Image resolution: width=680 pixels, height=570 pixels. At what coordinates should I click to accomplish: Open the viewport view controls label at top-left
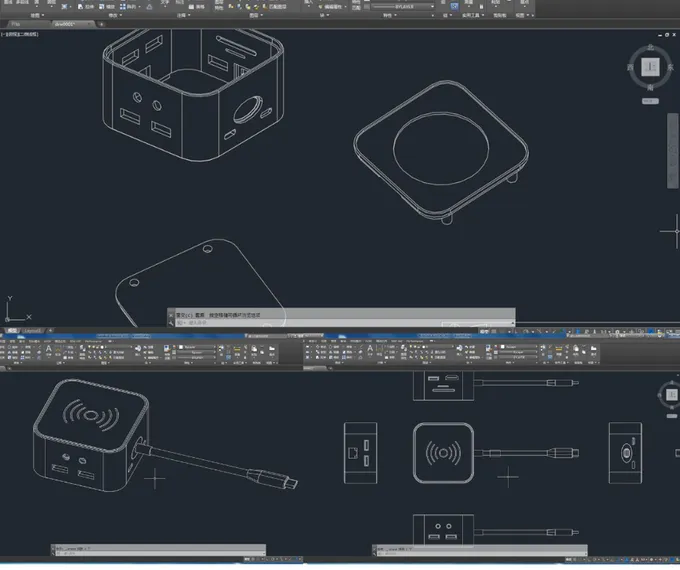coord(20,33)
